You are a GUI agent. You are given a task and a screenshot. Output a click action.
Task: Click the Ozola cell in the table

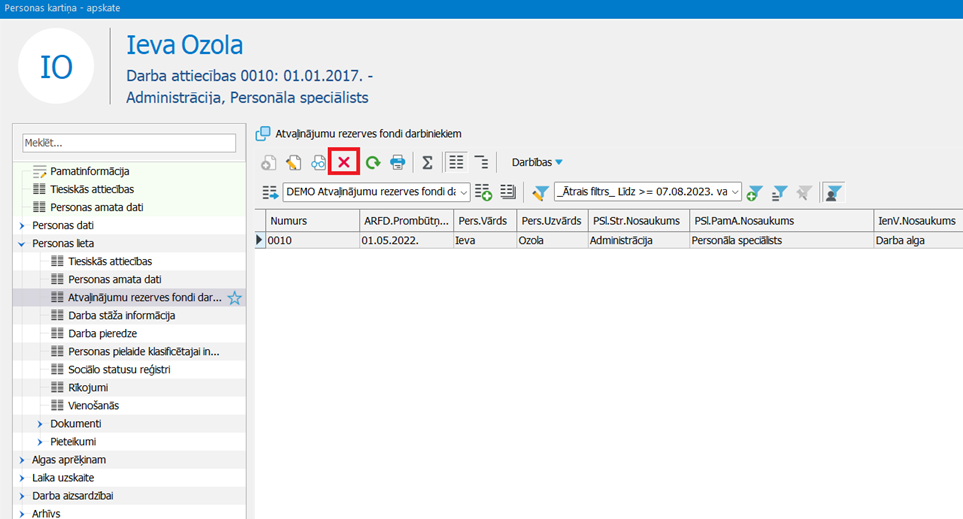(552, 240)
